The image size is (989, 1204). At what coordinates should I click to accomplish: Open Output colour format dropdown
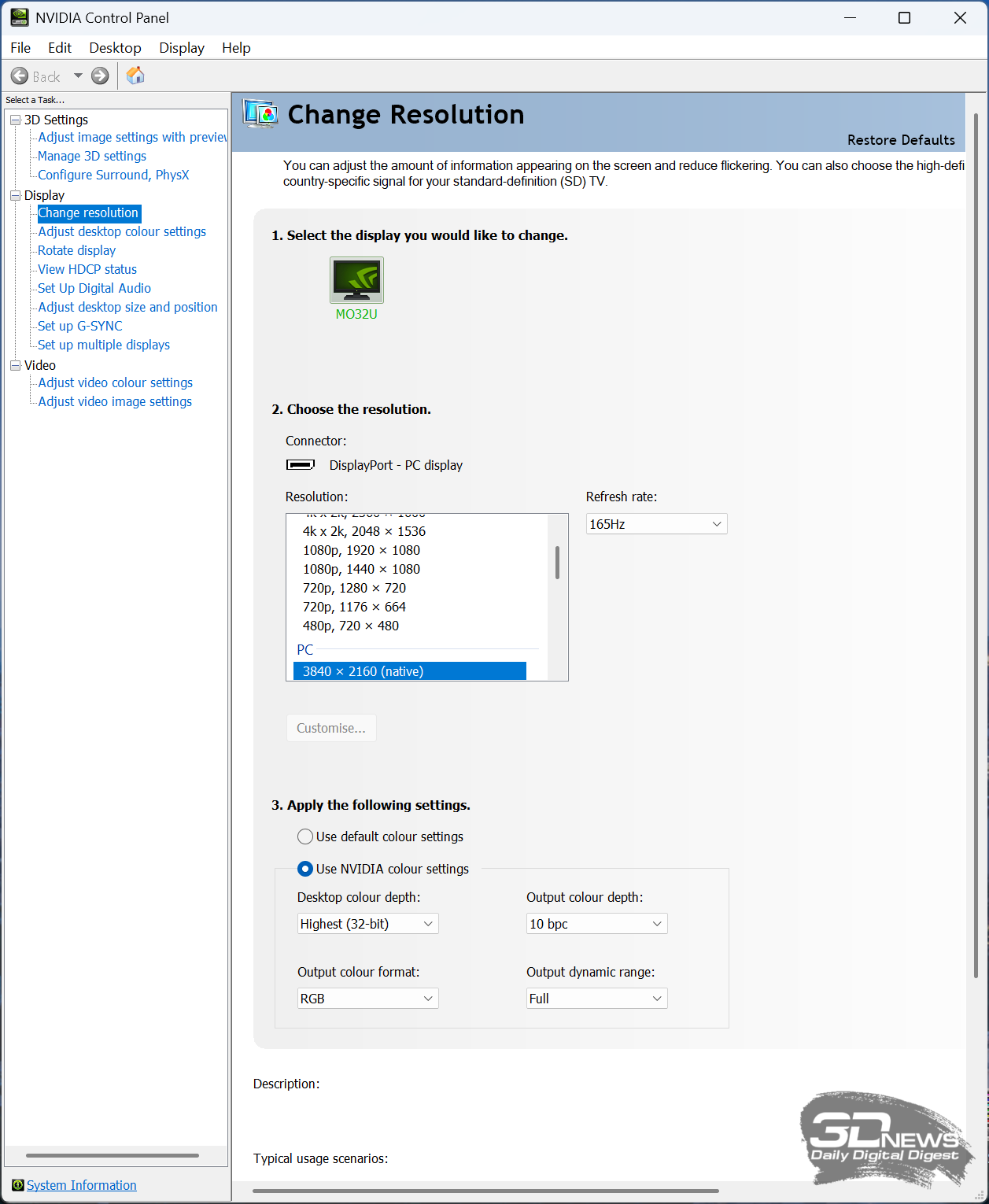(367, 999)
